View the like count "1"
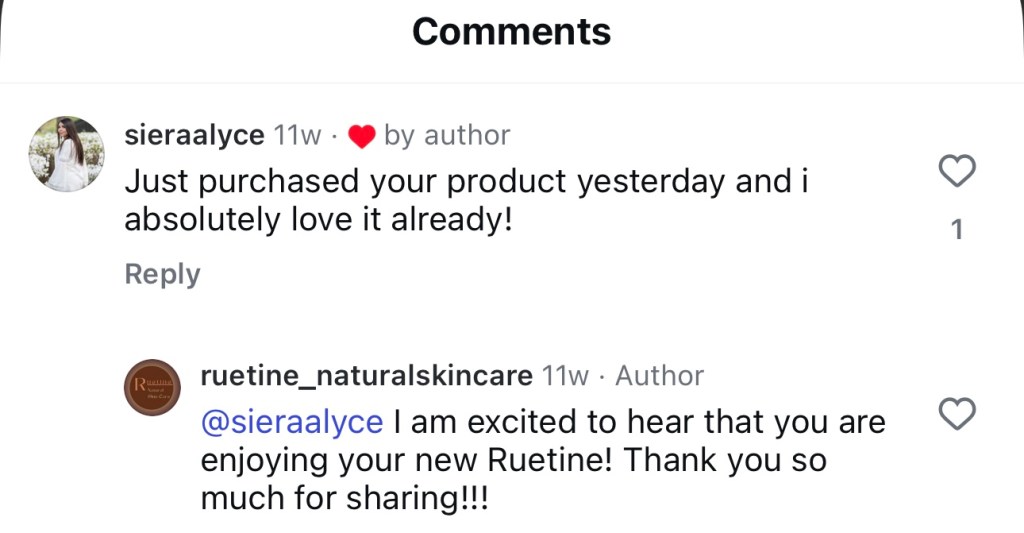This screenshot has width=1024, height=533. point(957,231)
